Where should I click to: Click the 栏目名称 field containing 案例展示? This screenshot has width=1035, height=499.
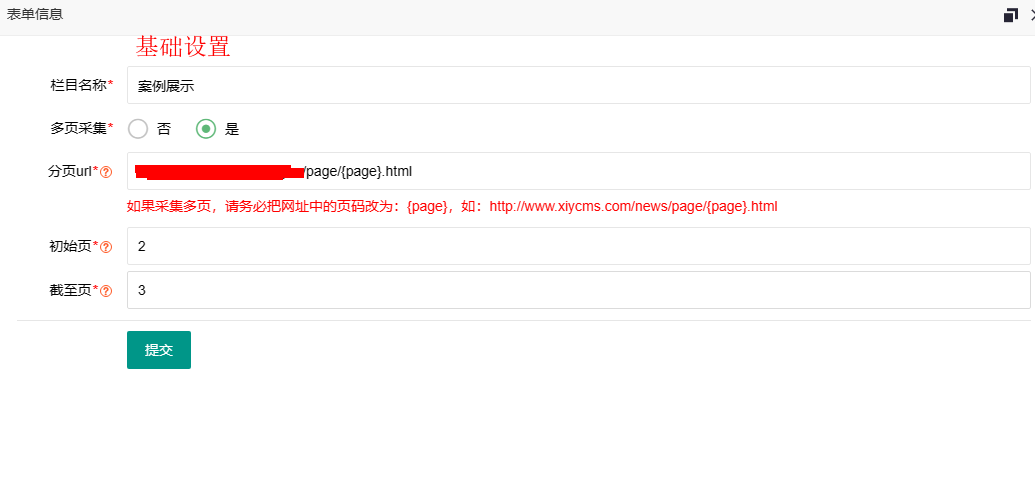pyautogui.click(x=578, y=86)
